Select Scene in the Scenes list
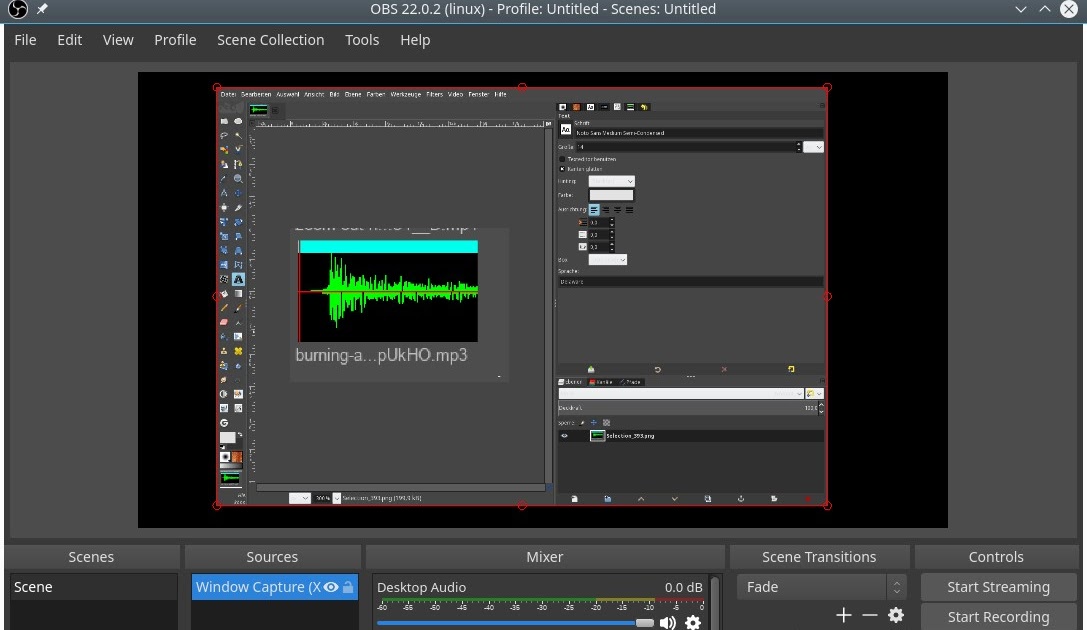1087x630 pixels. [x=92, y=587]
